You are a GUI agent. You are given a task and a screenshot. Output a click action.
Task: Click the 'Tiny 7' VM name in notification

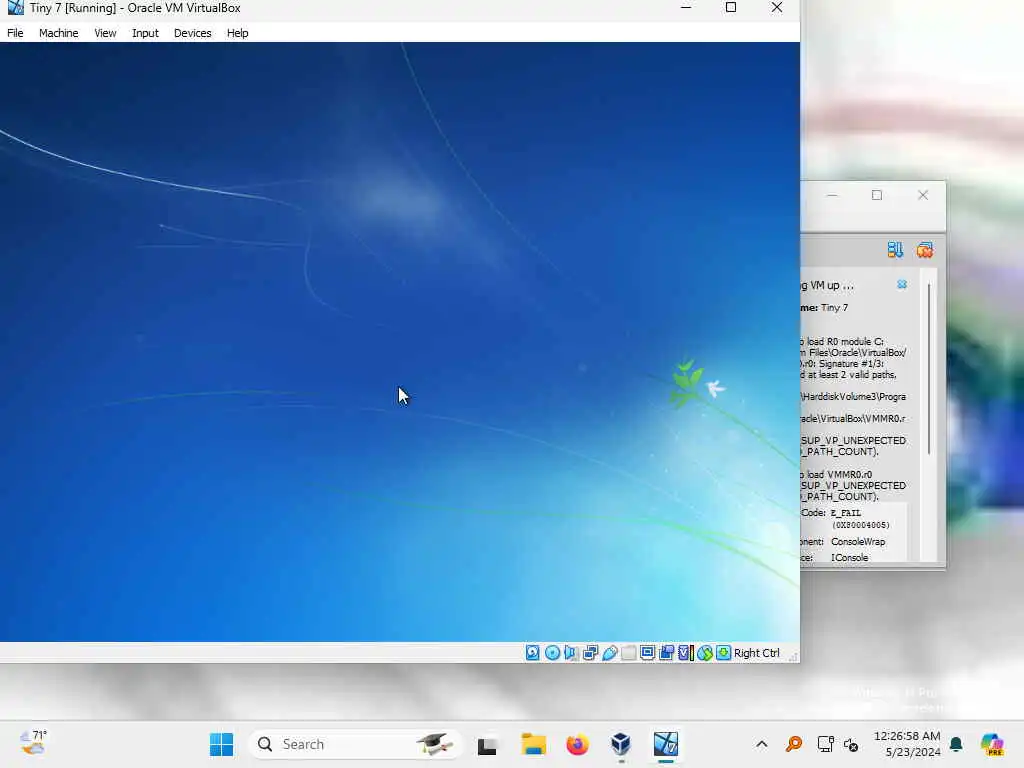pyautogui.click(x=834, y=307)
